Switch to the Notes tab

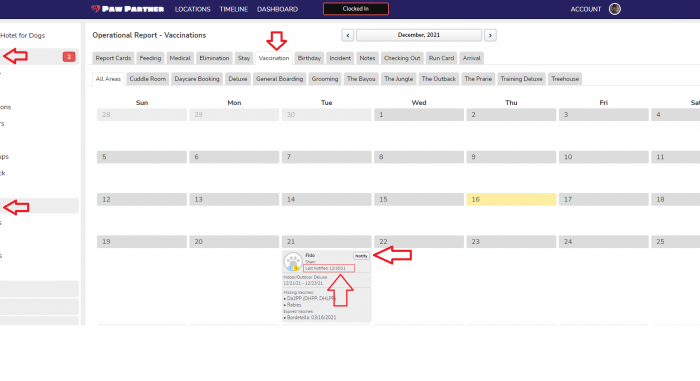tap(367, 58)
